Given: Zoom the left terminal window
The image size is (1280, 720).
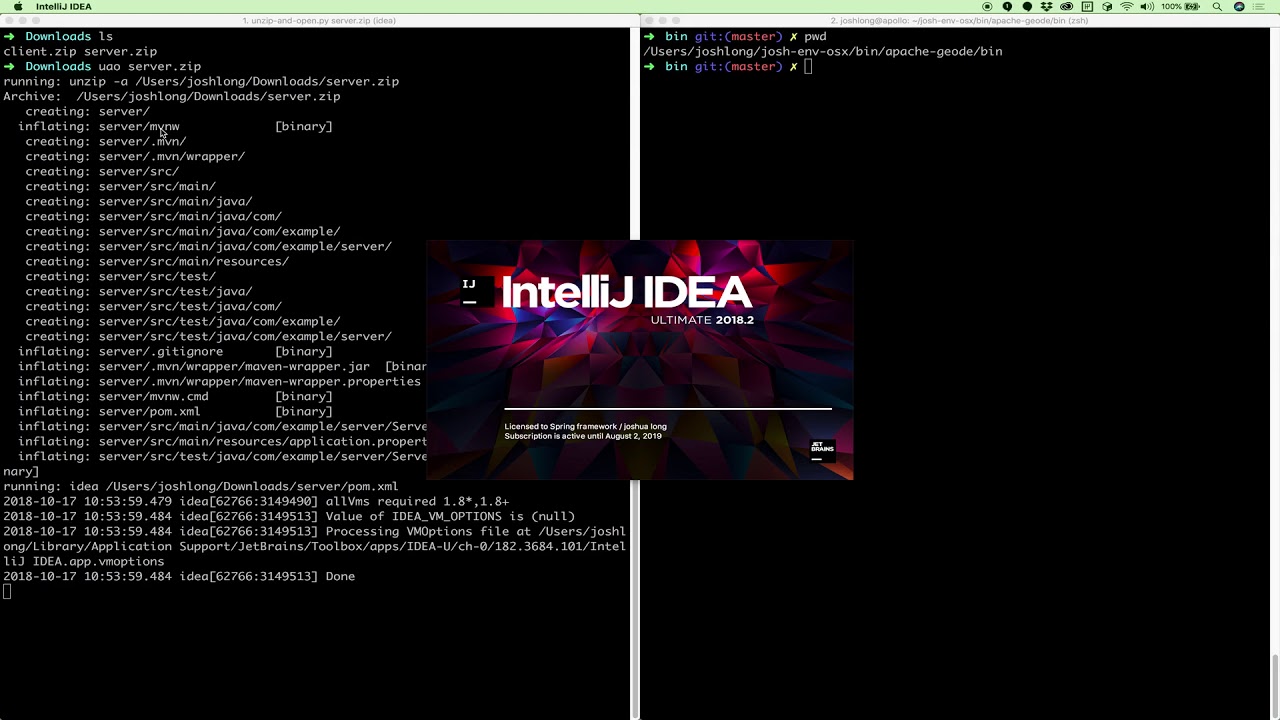Looking at the screenshot, I should (36, 20).
